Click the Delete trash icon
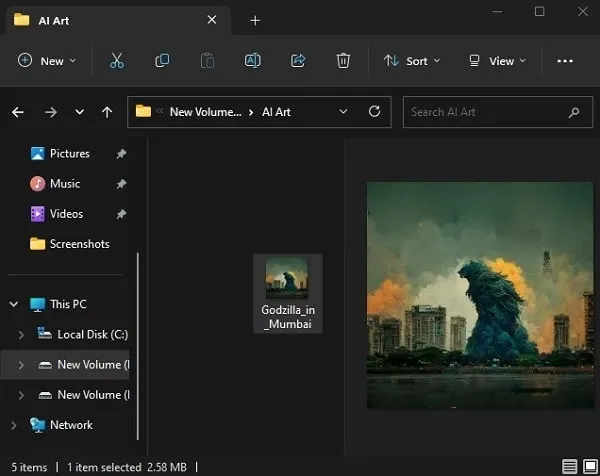Screen dimensions: 600x476 [x=343, y=60]
